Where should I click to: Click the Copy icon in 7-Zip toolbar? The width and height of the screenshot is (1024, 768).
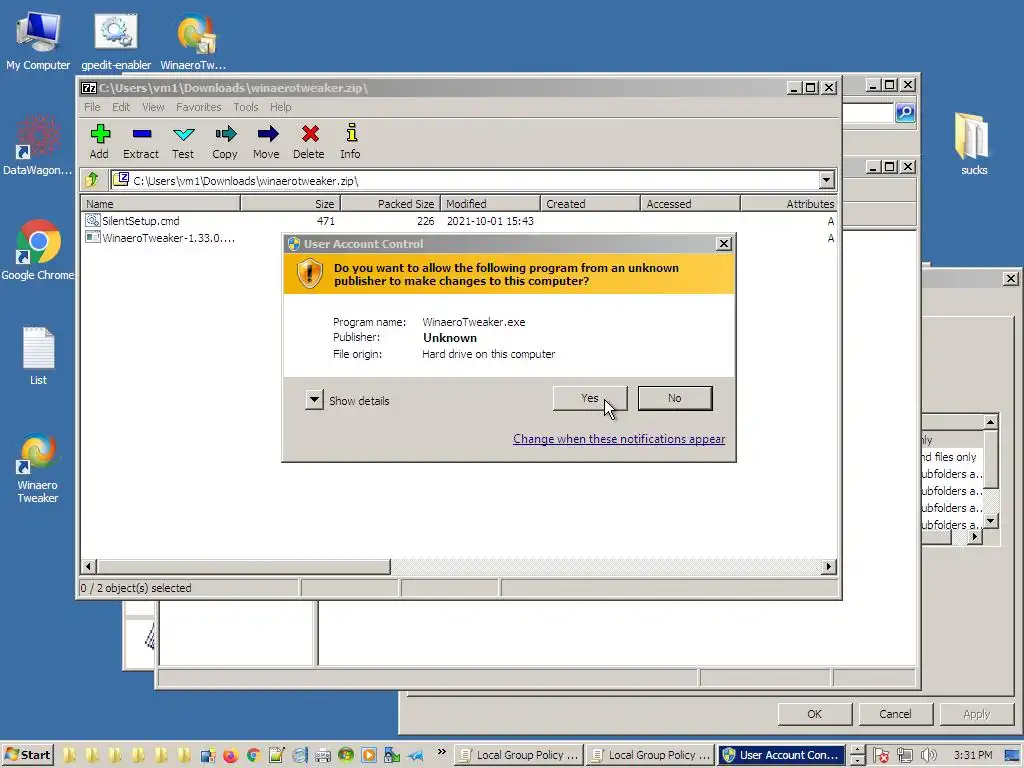pyautogui.click(x=225, y=135)
